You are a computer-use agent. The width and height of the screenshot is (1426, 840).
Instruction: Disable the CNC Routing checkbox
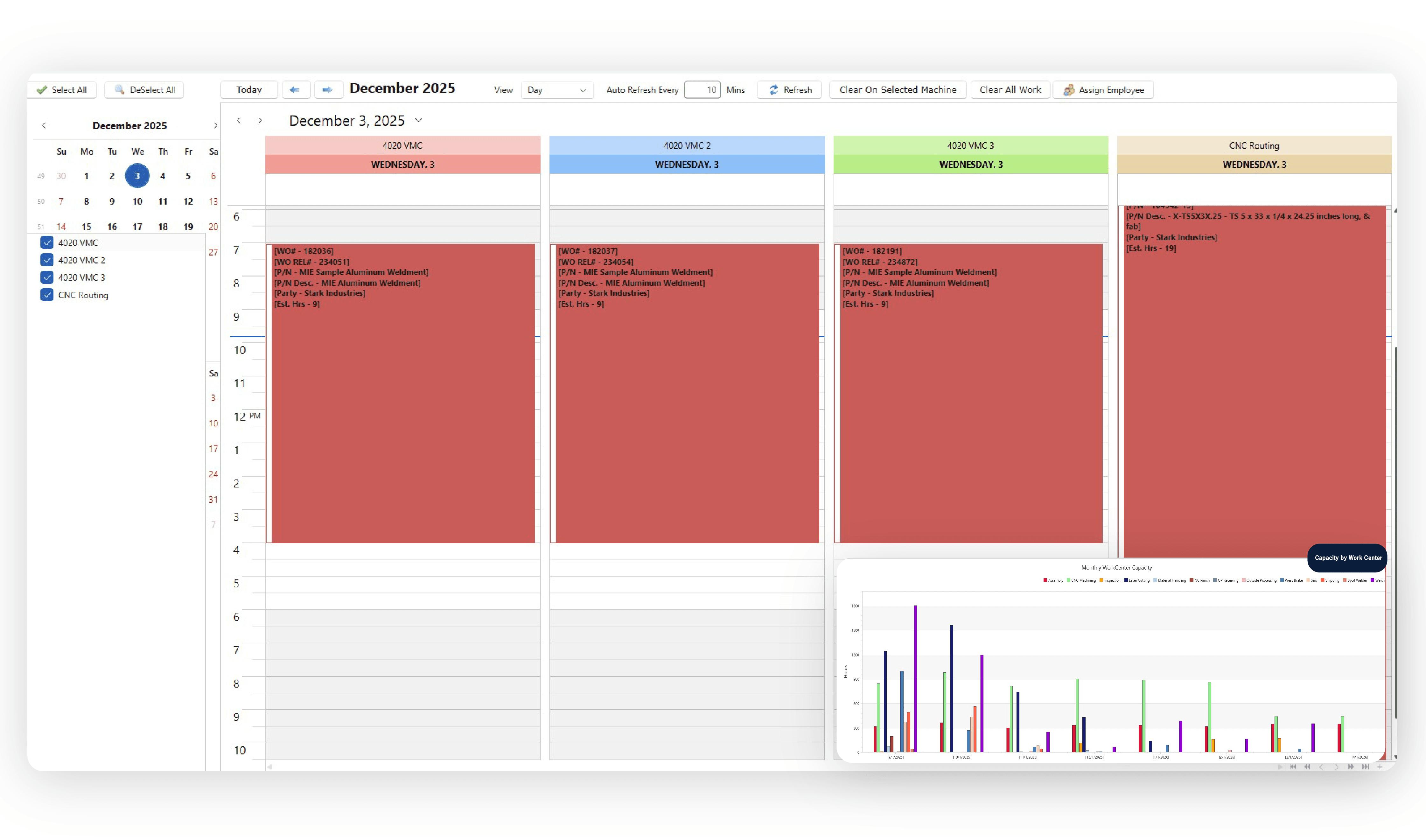[x=47, y=295]
